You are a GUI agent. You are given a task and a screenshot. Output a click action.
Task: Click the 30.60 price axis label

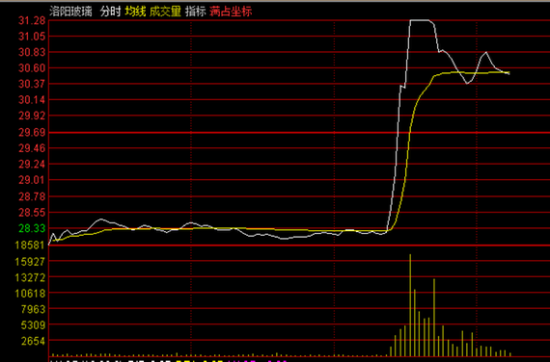click(x=32, y=68)
